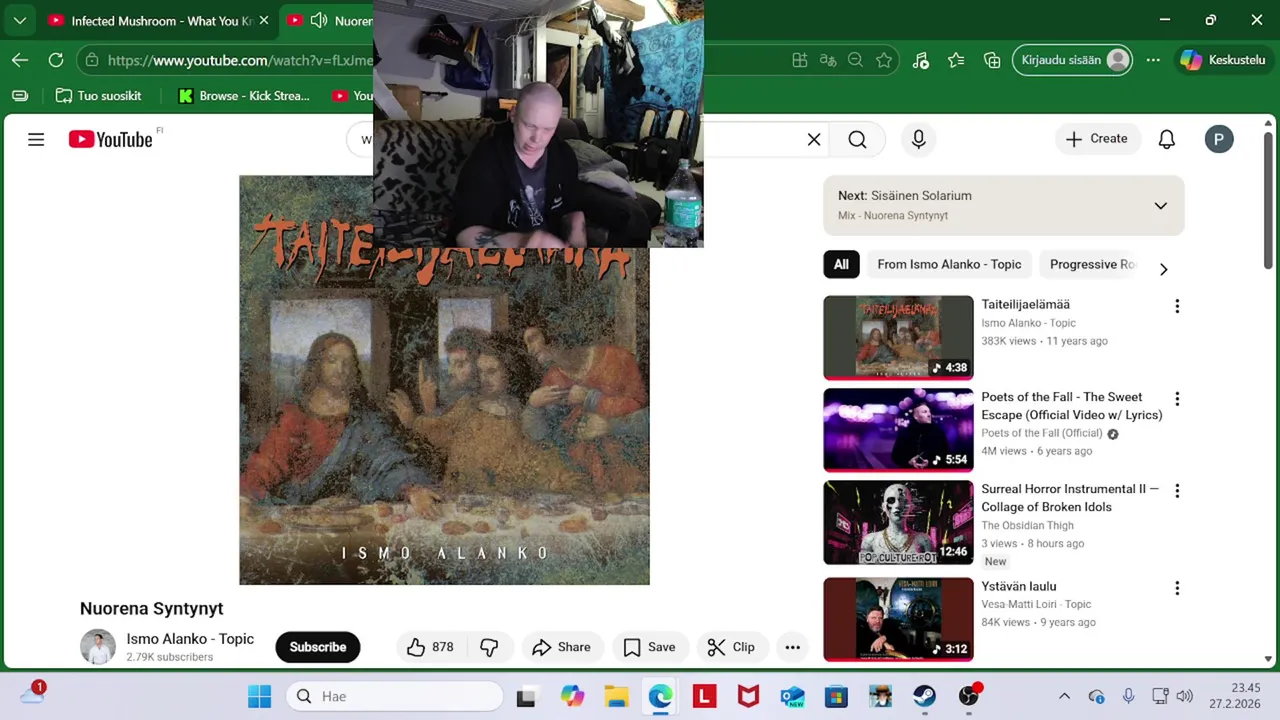Select the Progressive Rock chip
Screen dimensions: 1280x720
[1092, 264]
